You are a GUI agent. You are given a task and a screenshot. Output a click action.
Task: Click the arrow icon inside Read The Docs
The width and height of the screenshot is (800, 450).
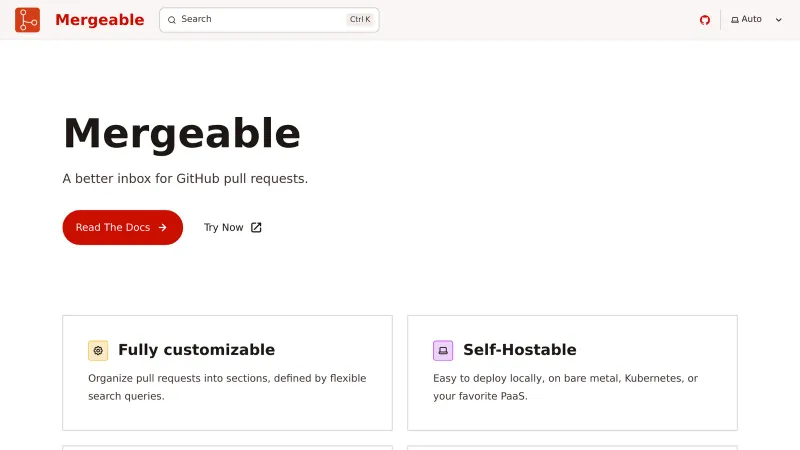(163, 228)
